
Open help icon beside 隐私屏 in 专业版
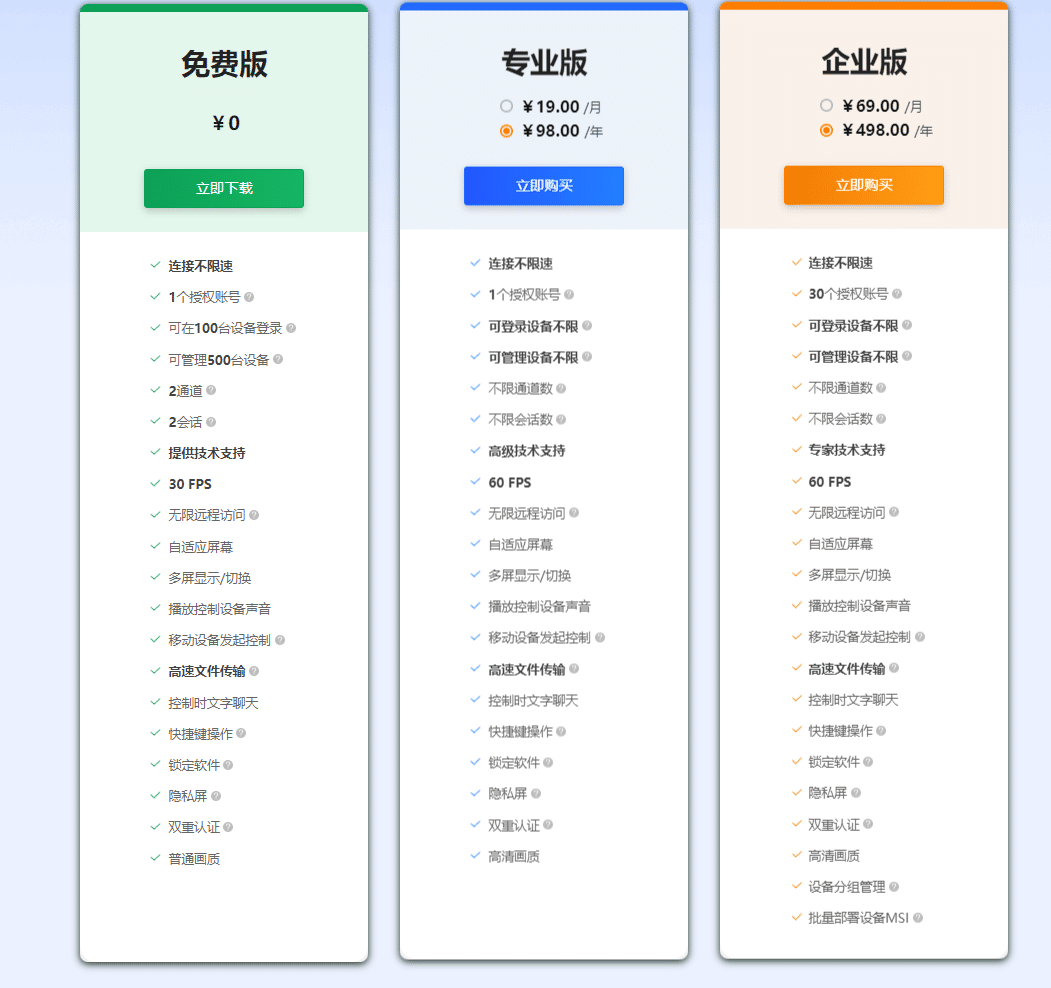point(536,794)
